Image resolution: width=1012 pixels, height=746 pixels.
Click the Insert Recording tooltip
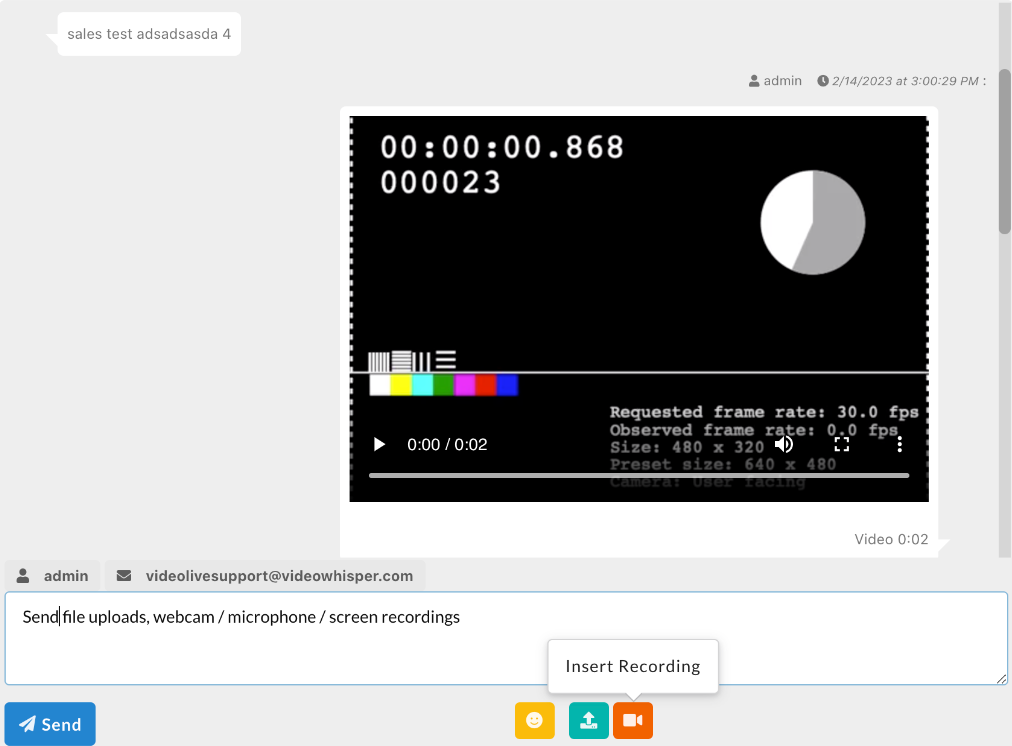(632, 666)
